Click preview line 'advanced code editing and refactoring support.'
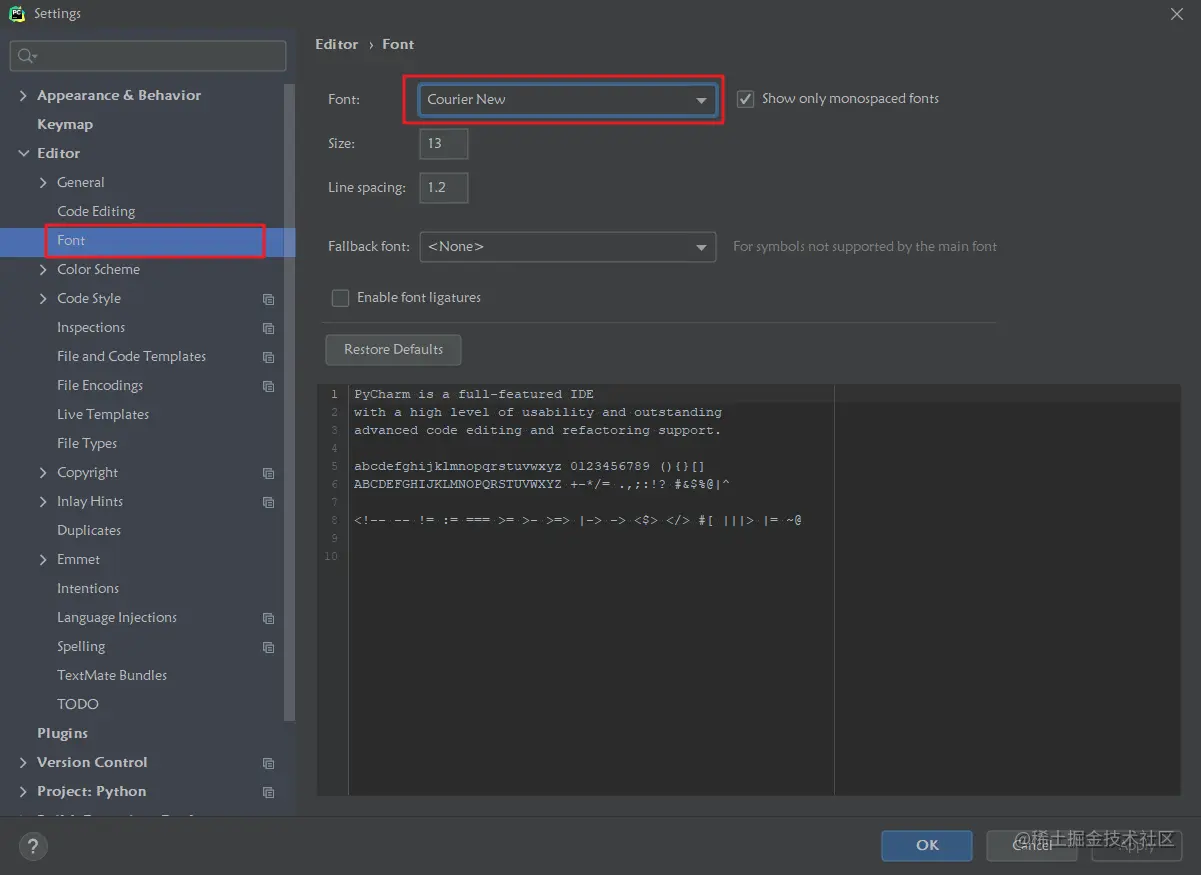1201x875 pixels. tap(538, 431)
